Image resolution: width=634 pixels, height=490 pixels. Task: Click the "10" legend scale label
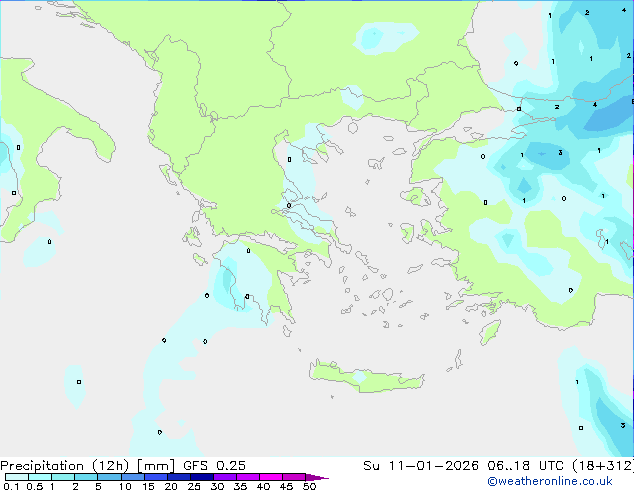(125, 486)
